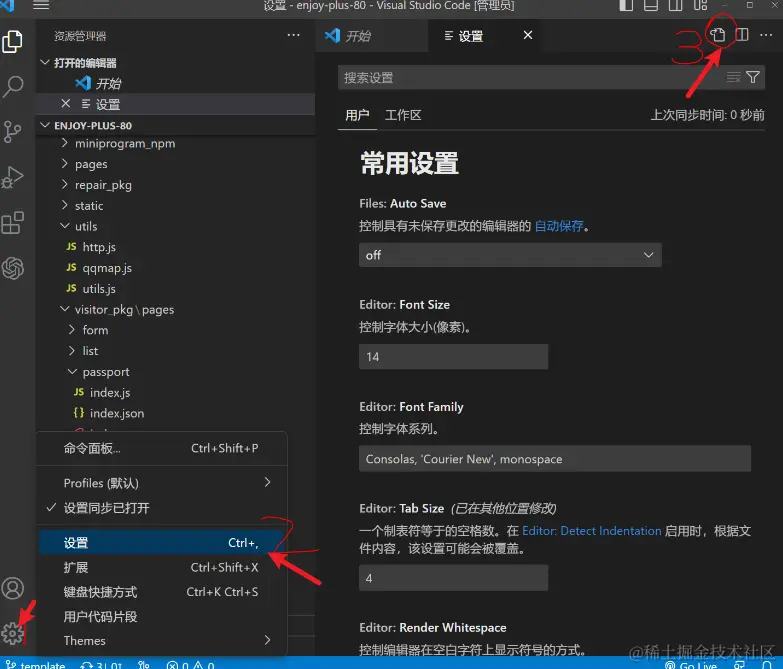
Task: Open index.json under passport
Action: (x=109, y=413)
